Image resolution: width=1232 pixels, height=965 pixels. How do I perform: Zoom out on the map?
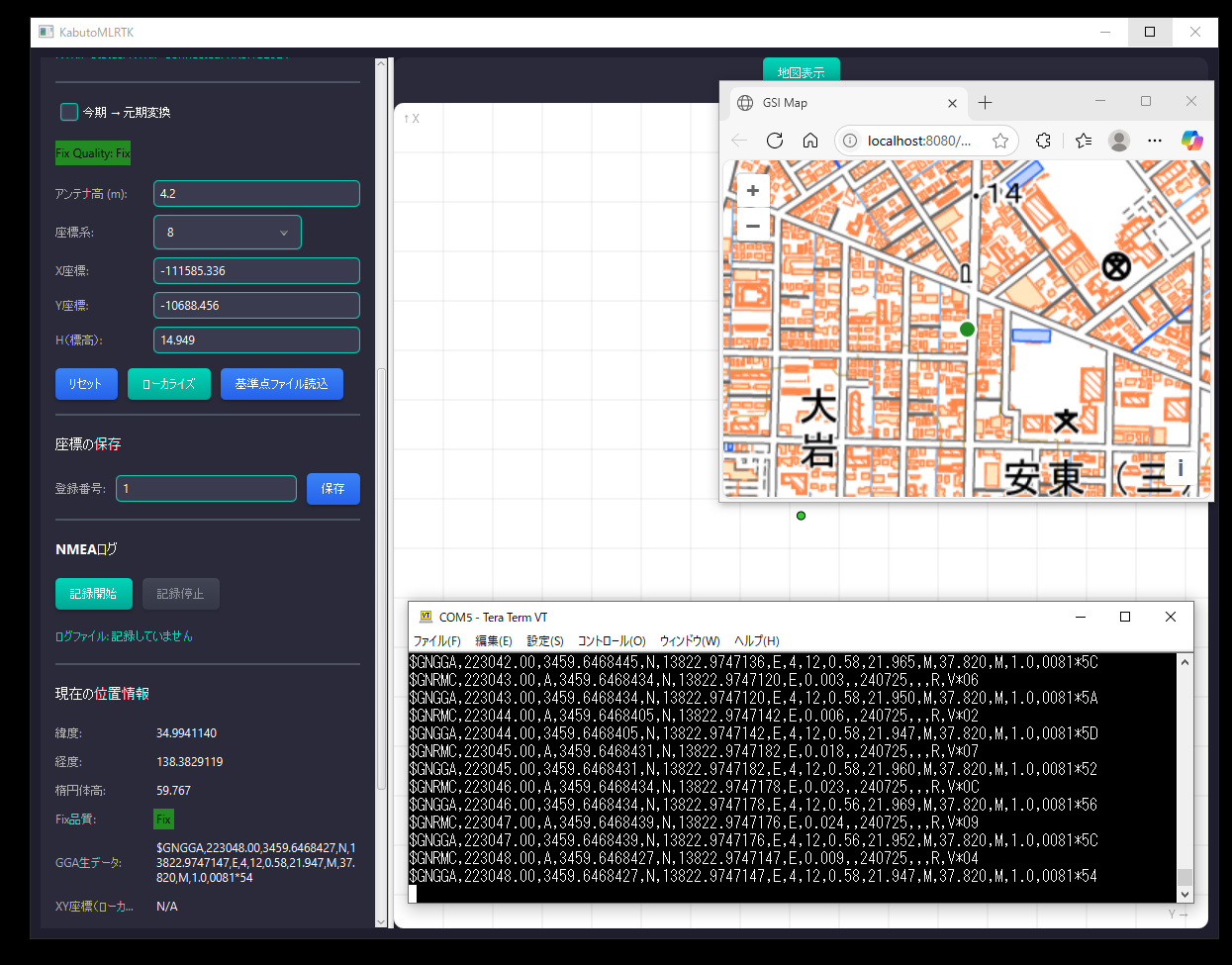pyautogui.click(x=753, y=226)
